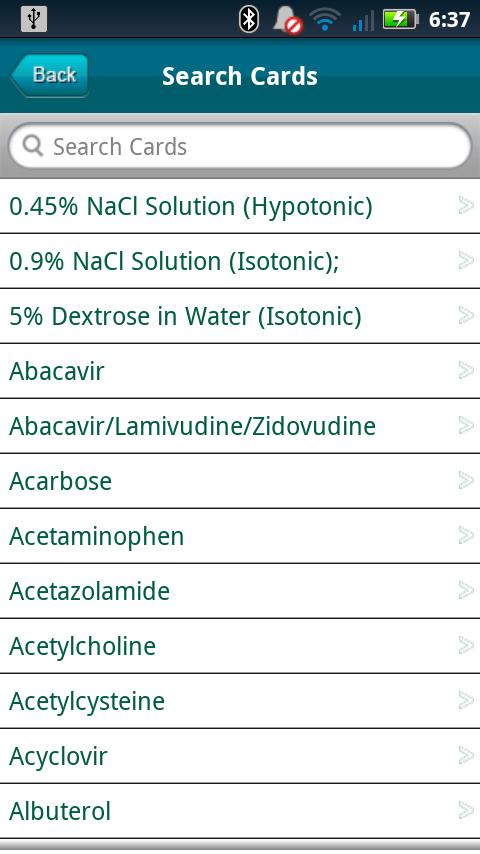Focus the Search Cards text field
The image size is (480, 854).
click(240, 146)
